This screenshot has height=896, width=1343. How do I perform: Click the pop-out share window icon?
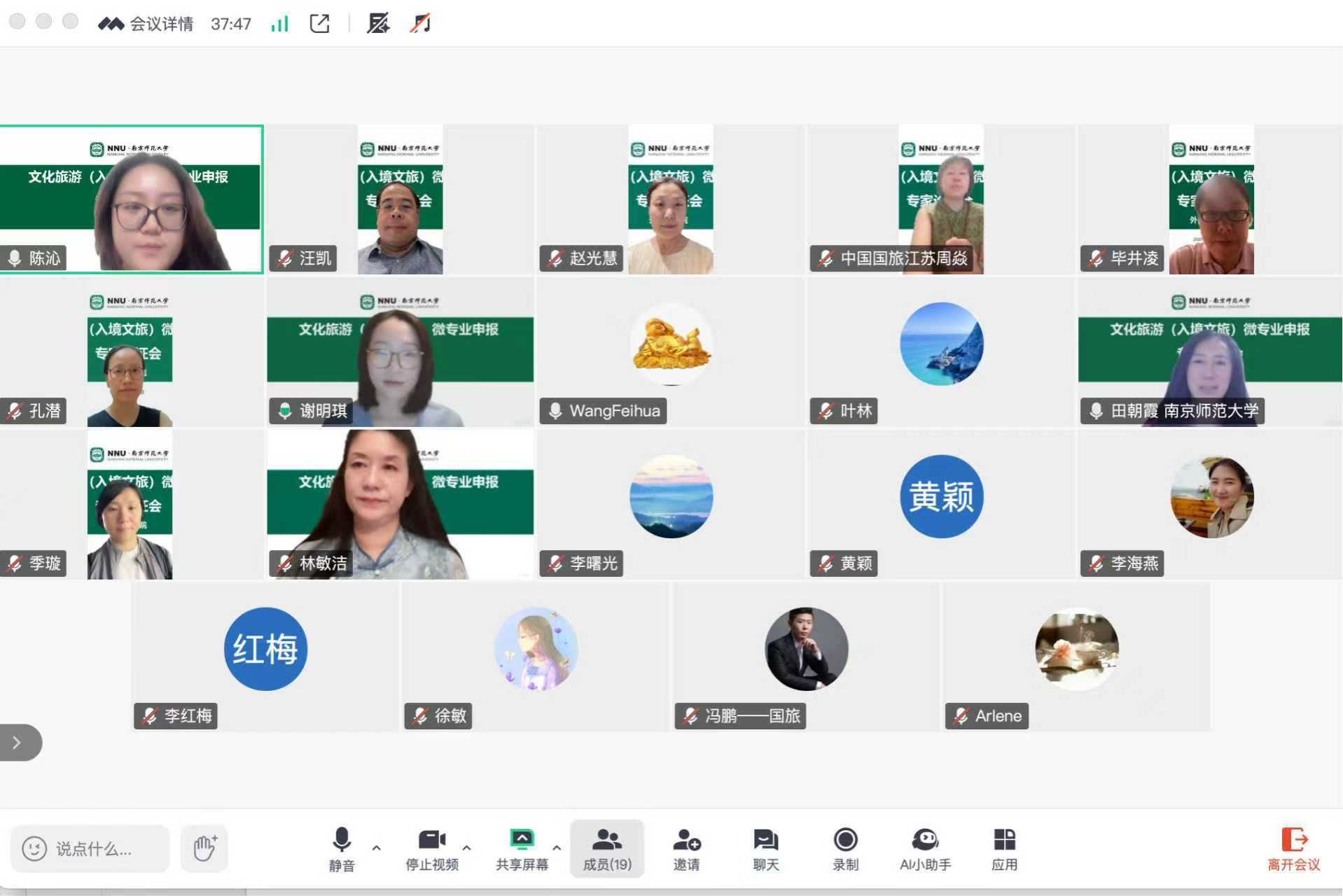coord(319,24)
